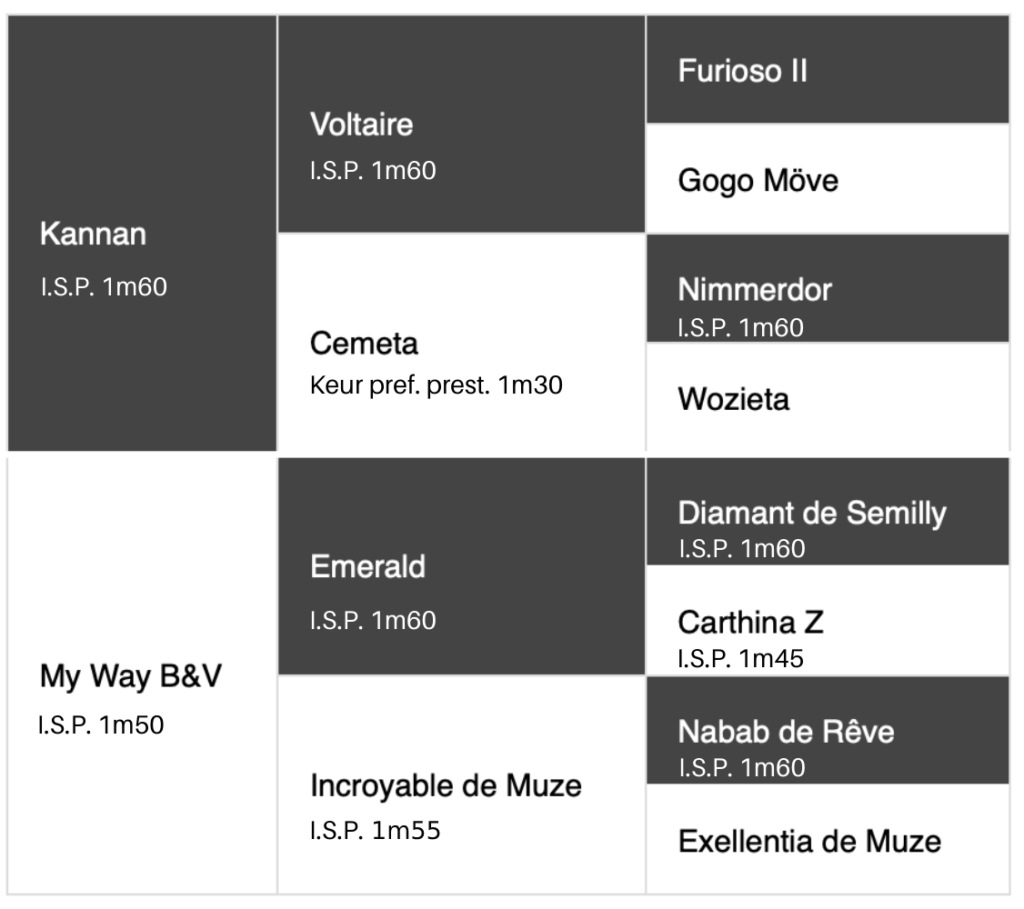
Task: Click Diamant de Semilly name
Action: pos(812,513)
